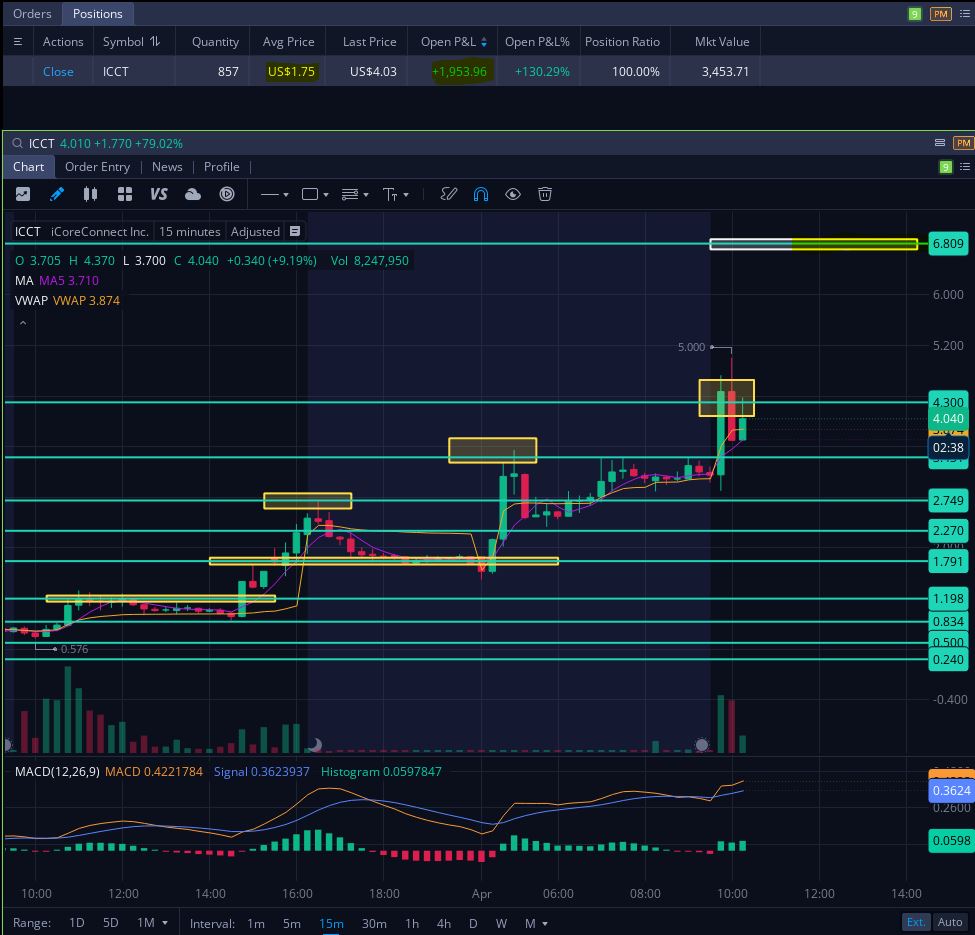Select the 15m interval
Viewport: 975px width, 935px height.
click(331, 924)
